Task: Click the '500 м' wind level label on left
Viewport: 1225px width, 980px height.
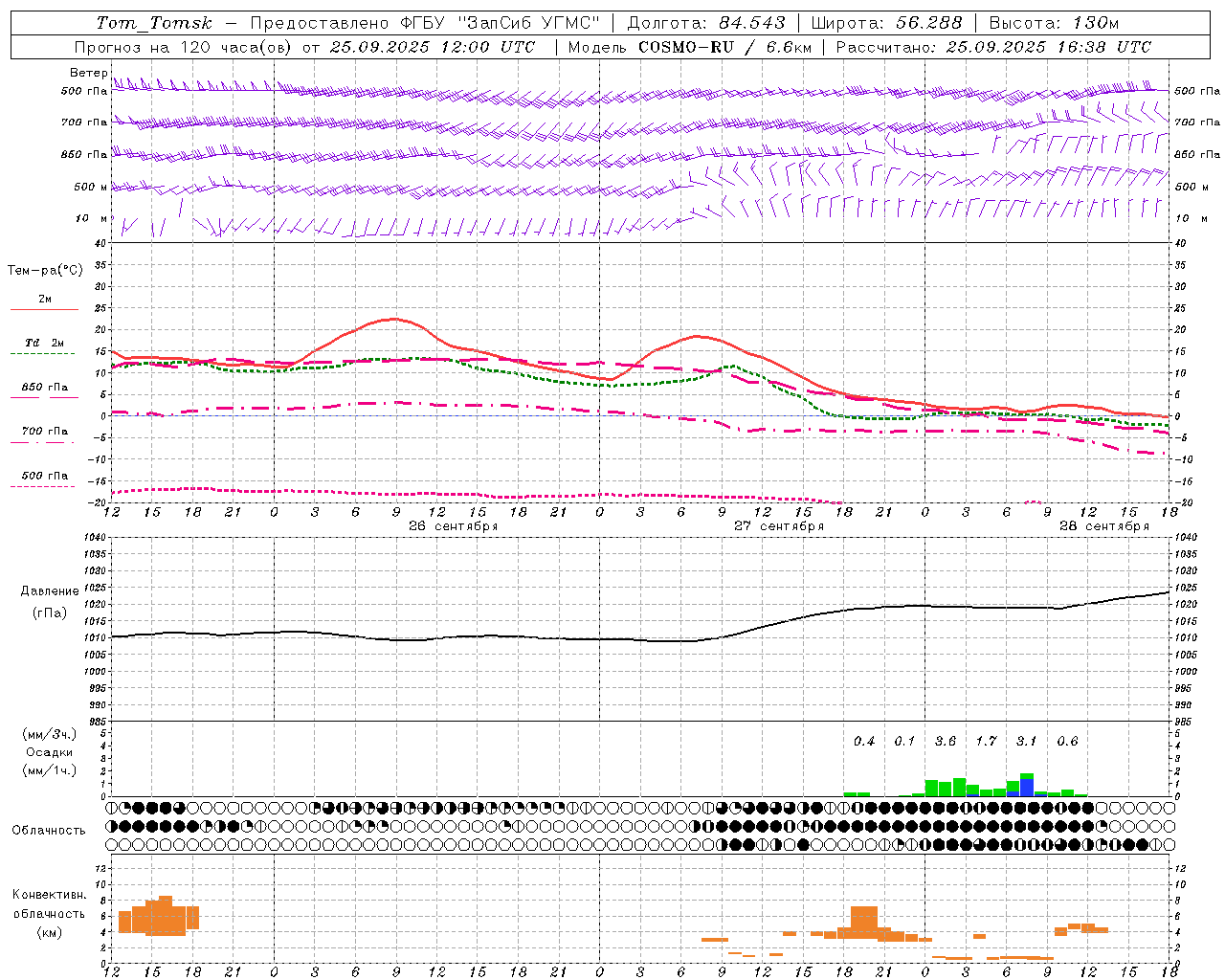Action: click(91, 187)
